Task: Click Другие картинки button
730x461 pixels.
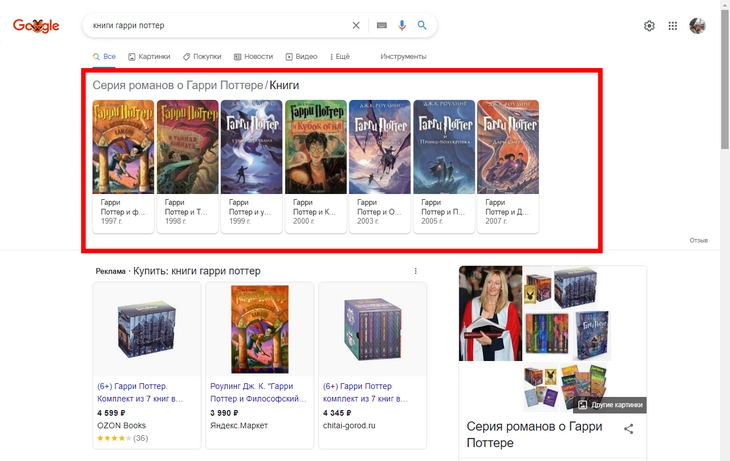Action: pos(610,405)
